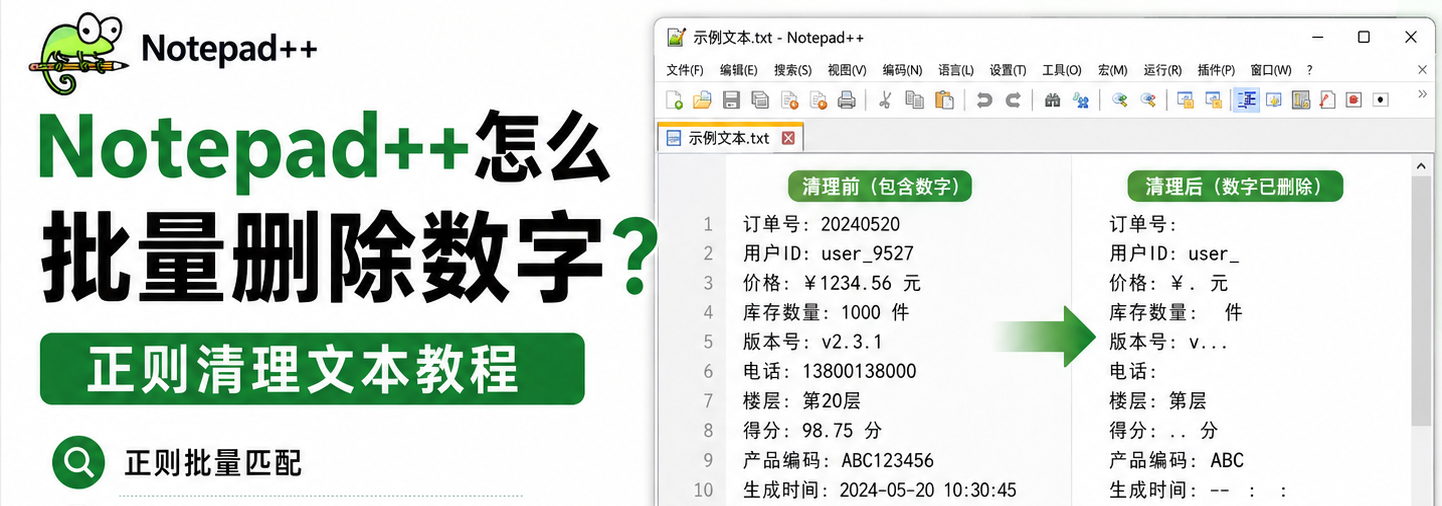Open the 编辑(E) menu
Viewport: 1442px width, 506px height.
click(739, 70)
